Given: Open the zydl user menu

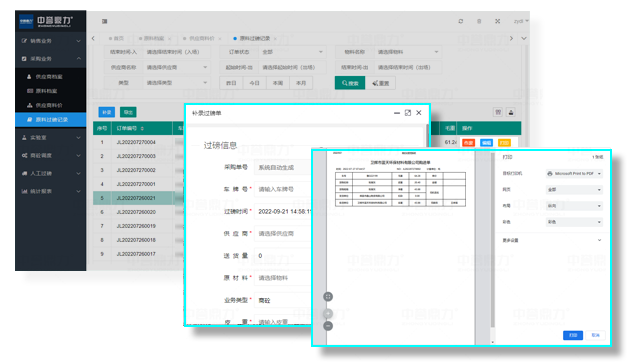Looking at the screenshot, I should [x=521, y=21].
